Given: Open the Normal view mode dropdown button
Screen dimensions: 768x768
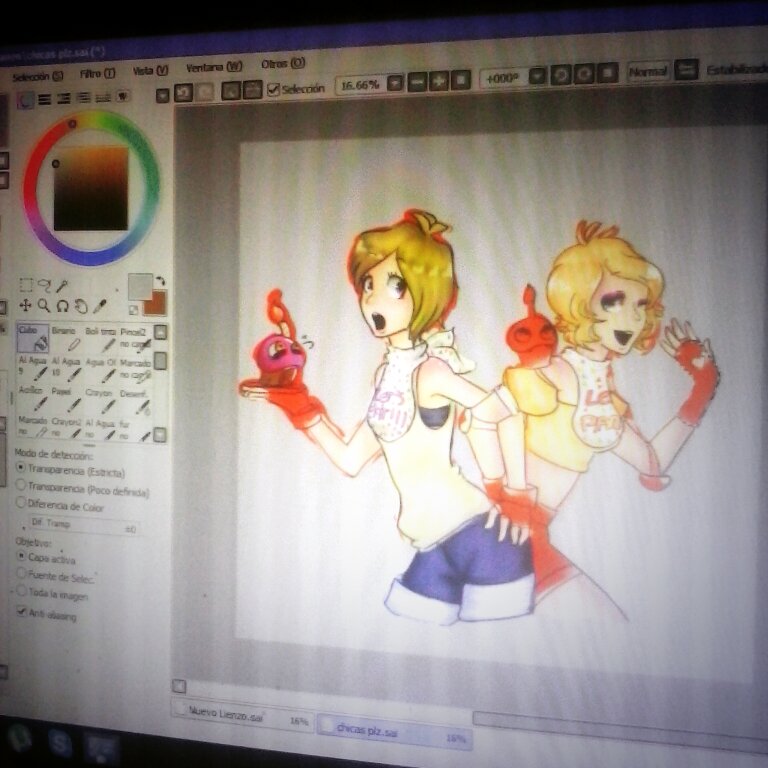Looking at the screenshot, I should [x=686, y=70].
